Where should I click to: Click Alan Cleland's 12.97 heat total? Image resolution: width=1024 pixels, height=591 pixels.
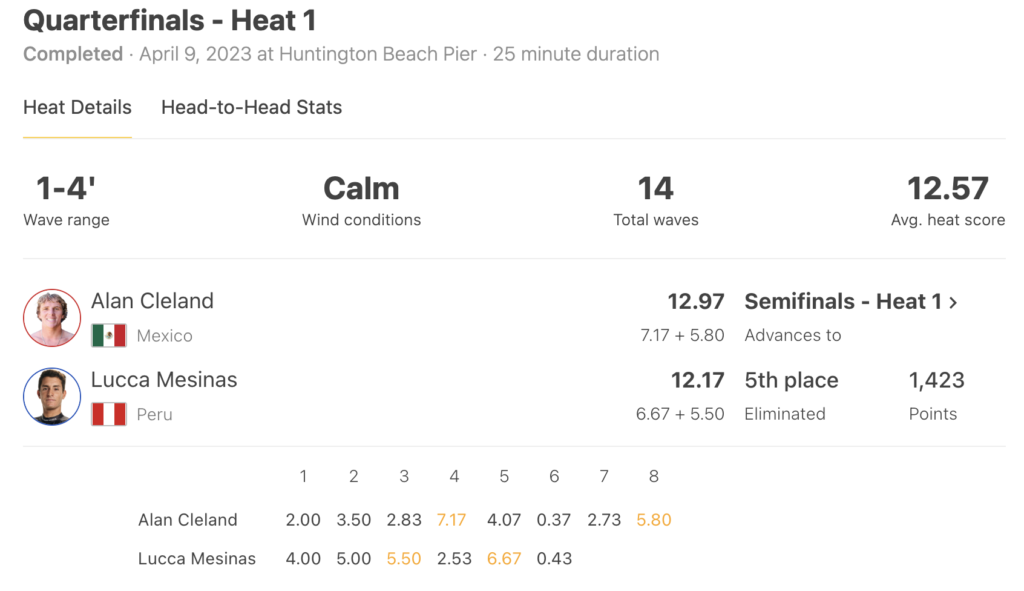pos(696,302)
